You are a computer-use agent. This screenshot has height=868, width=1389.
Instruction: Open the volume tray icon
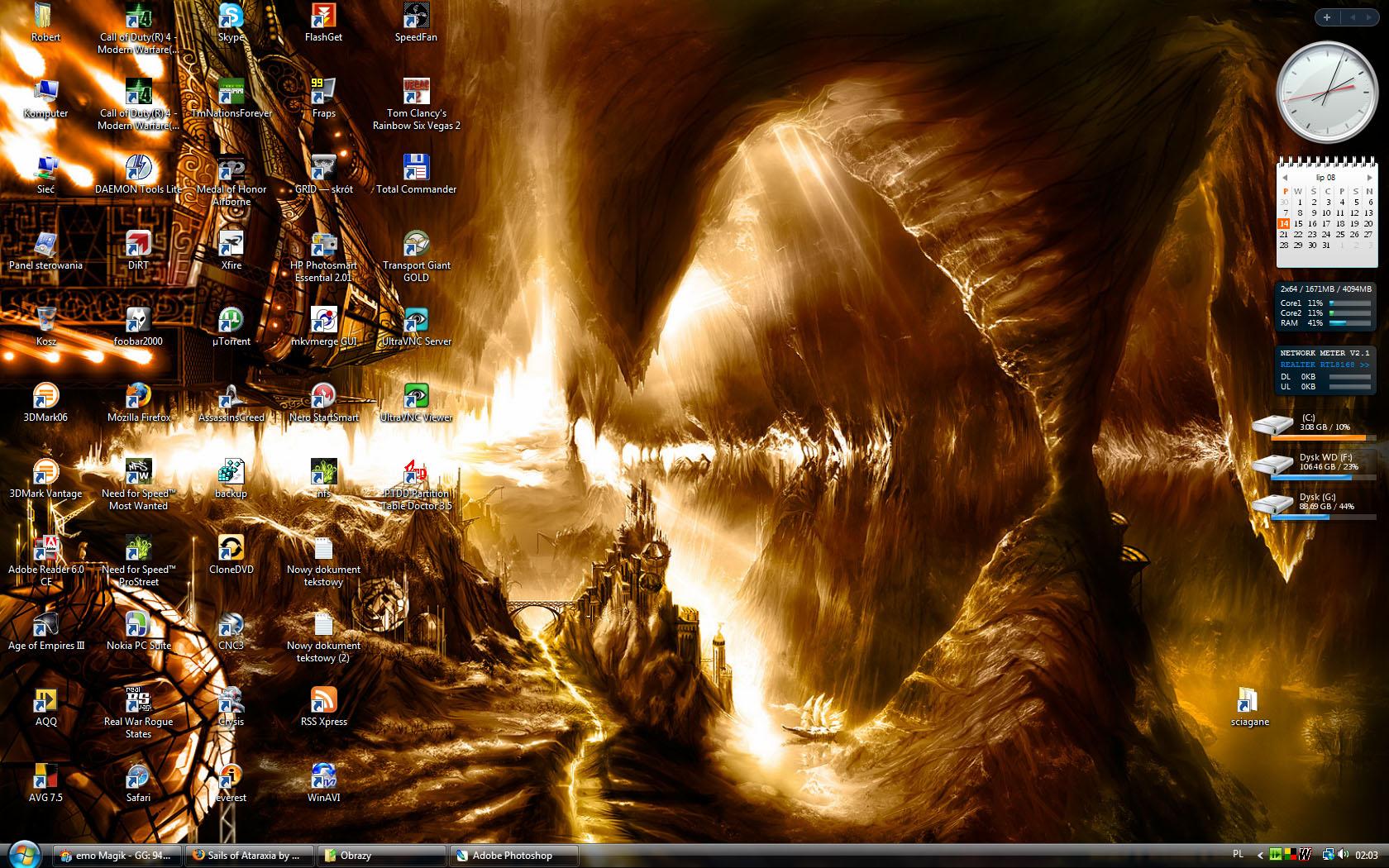pos(1342,855)
